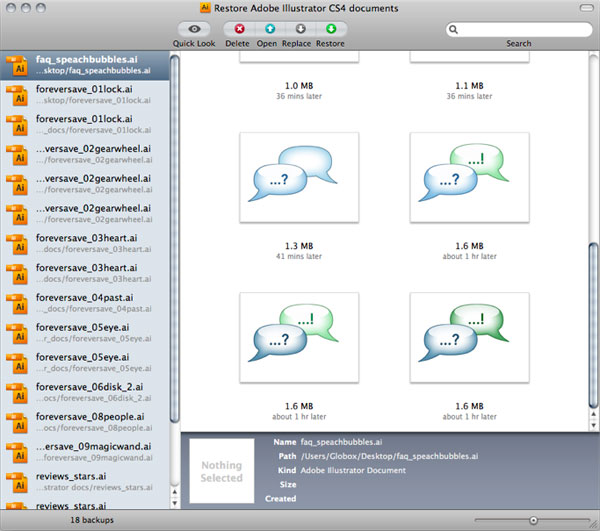Click the '1.0 MB' size label

pos(299,86)
